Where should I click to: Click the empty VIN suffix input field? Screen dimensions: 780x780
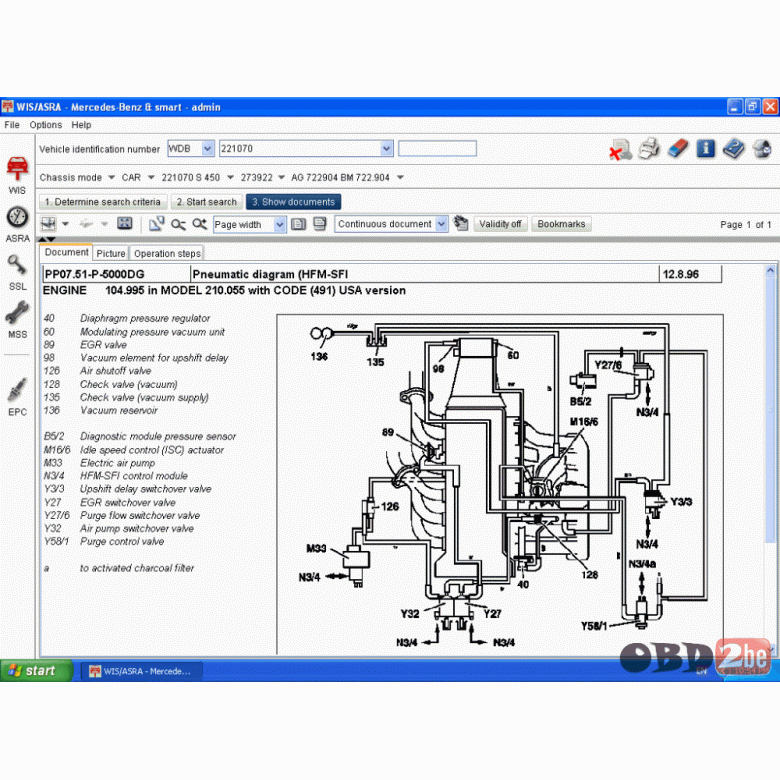pos(437,148)
